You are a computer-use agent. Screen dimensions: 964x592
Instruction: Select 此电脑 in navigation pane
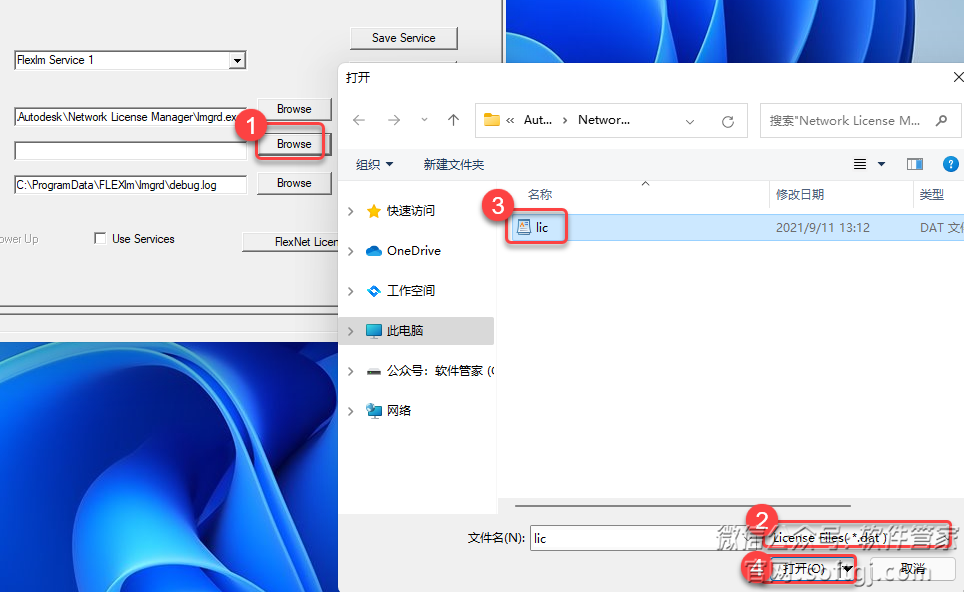[404, 331]
